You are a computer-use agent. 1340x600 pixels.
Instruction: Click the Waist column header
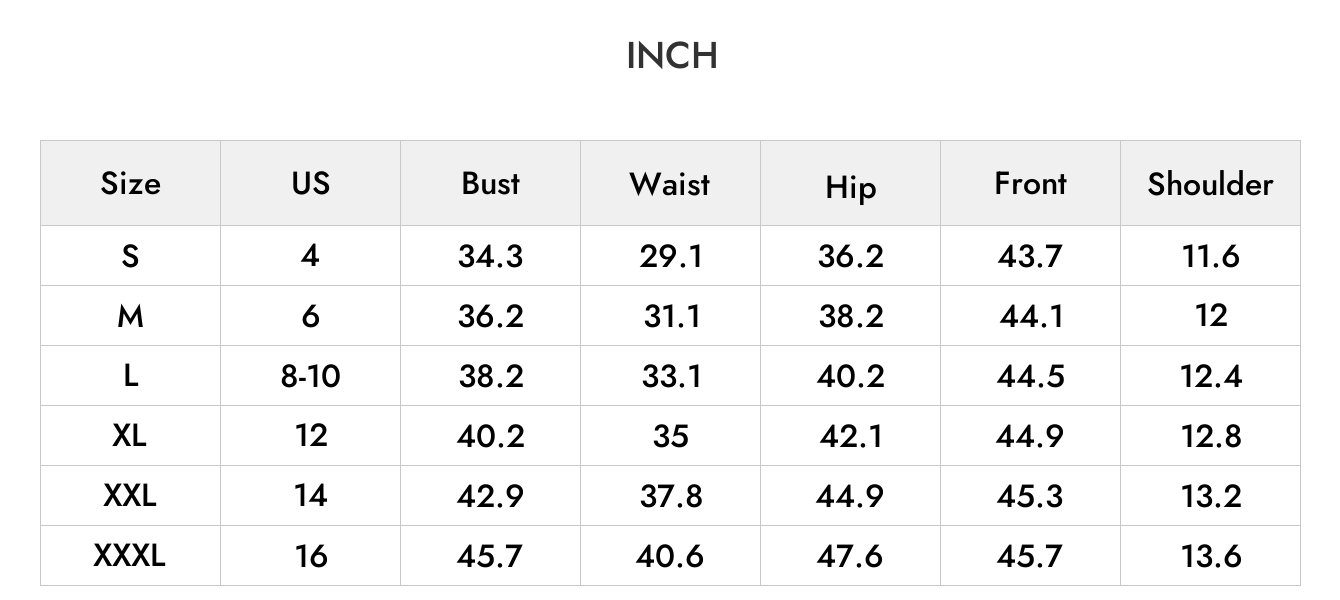click(x=670, y=184)
